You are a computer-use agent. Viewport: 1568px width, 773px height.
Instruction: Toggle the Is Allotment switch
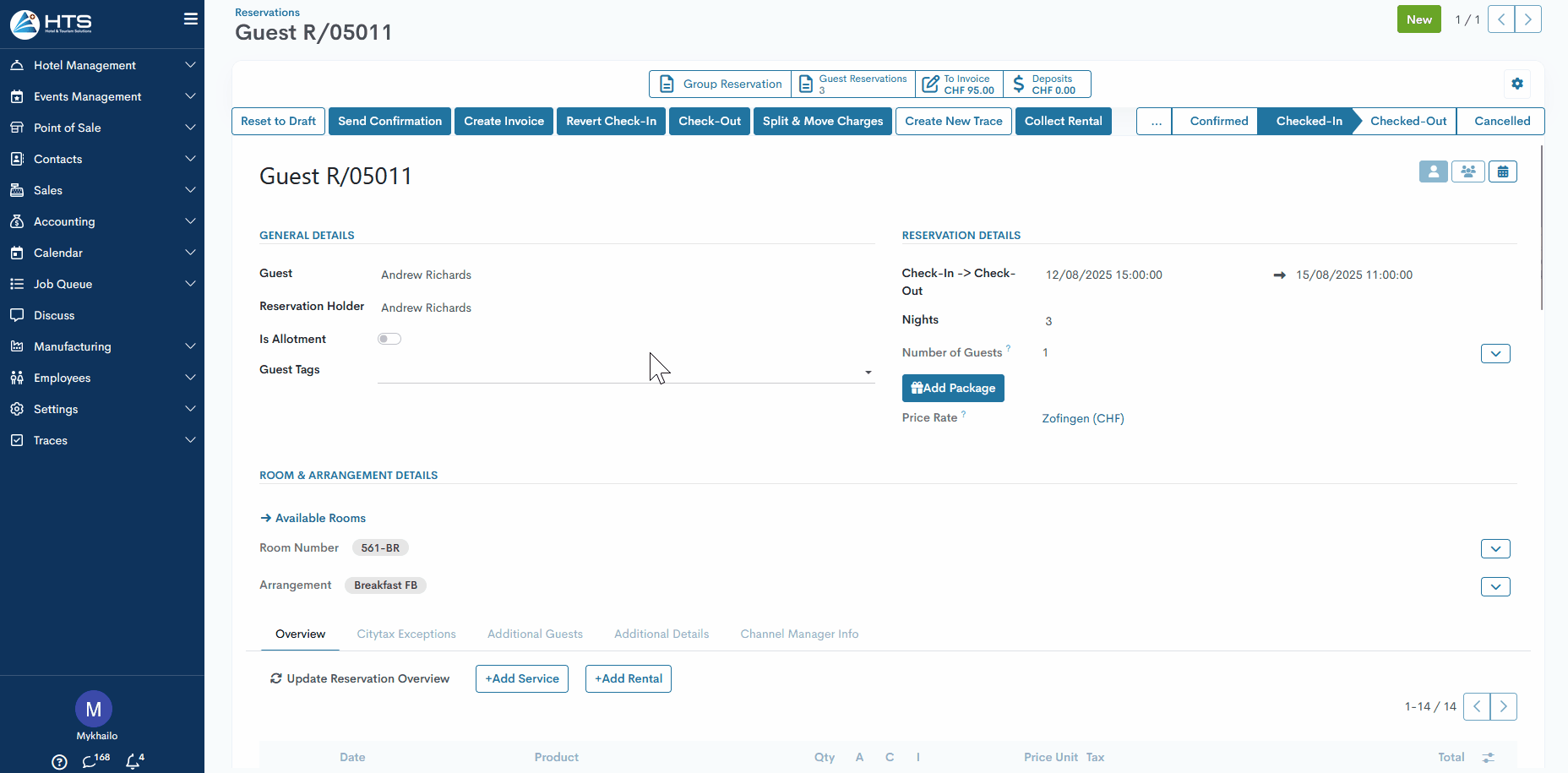coord(389,339)
